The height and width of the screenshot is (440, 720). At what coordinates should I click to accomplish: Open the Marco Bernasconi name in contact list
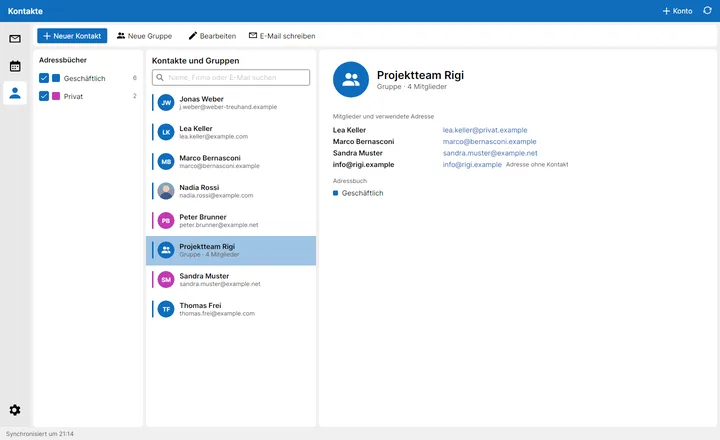point(210,158)
